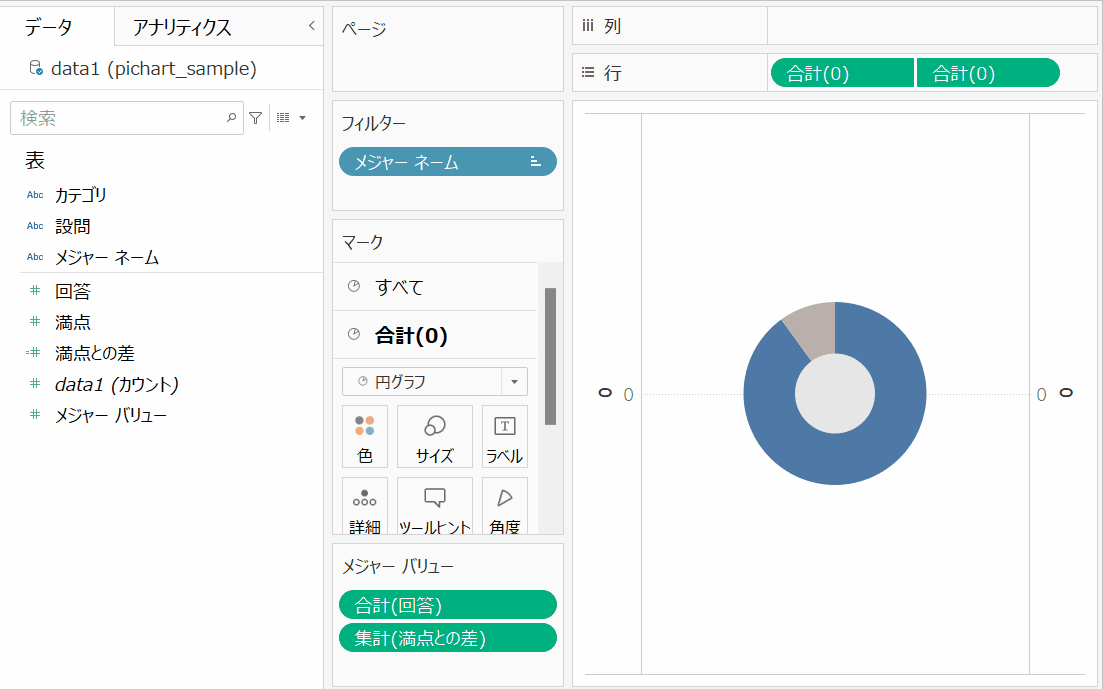Select the 合計(0) marks card row
1103x689 pixels.
click(435, 335)
